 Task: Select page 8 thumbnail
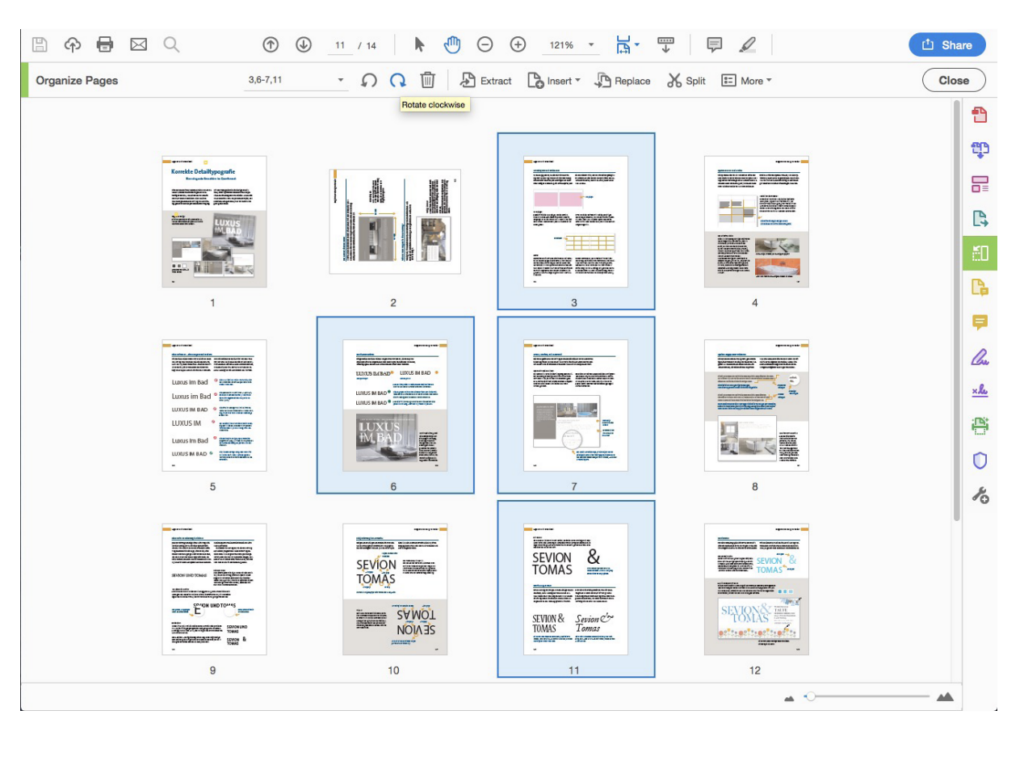[755, 405]
